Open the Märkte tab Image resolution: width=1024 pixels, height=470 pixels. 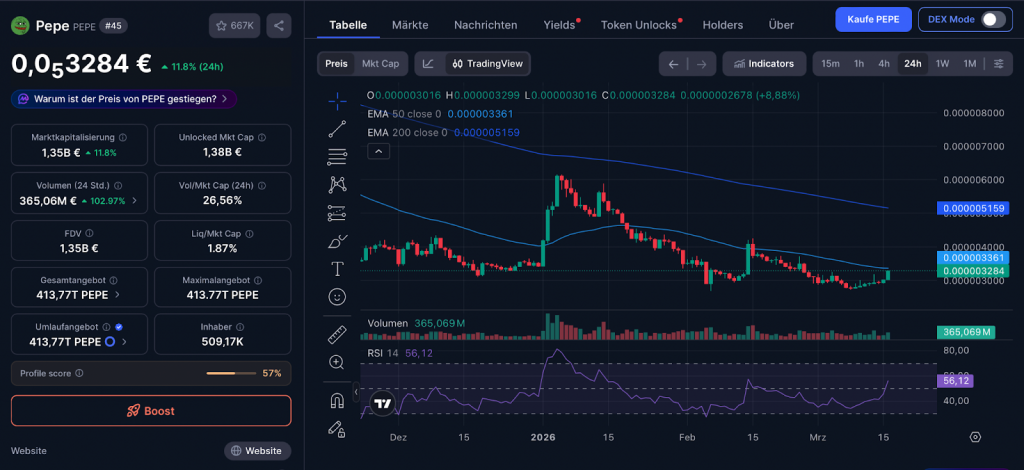[x=410, y=24]
